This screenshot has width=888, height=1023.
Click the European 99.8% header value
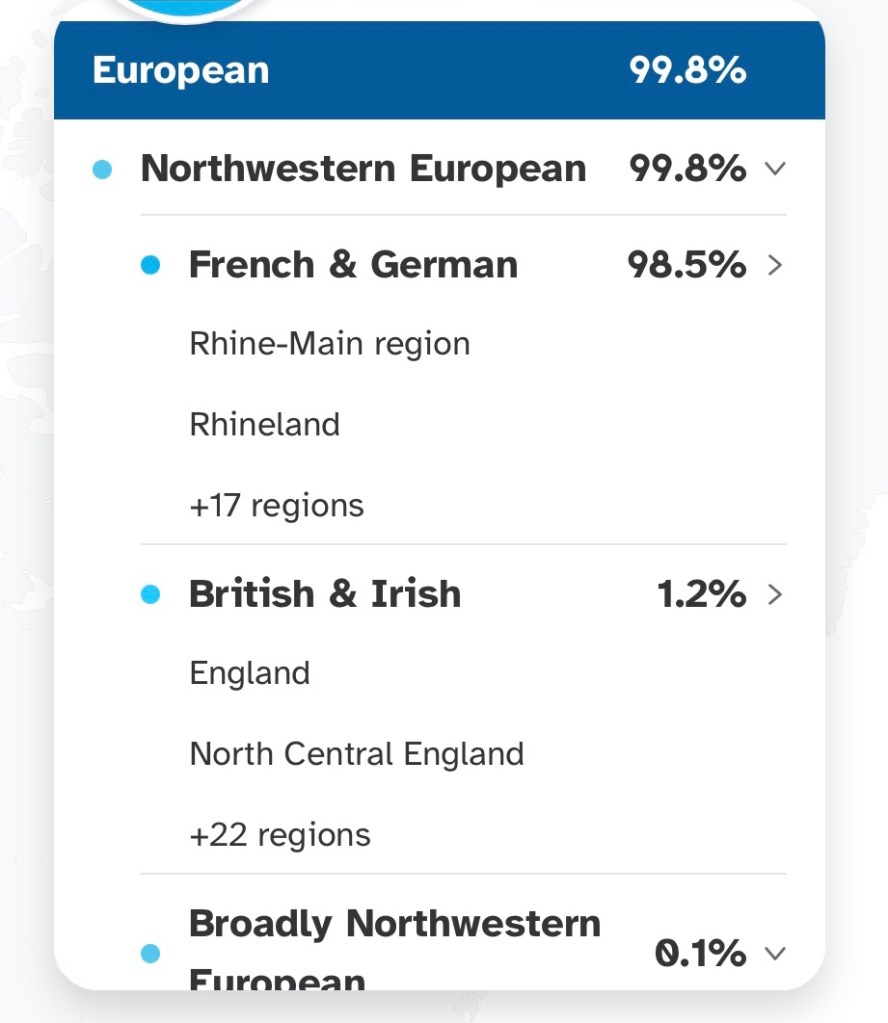tap(687, 71)
